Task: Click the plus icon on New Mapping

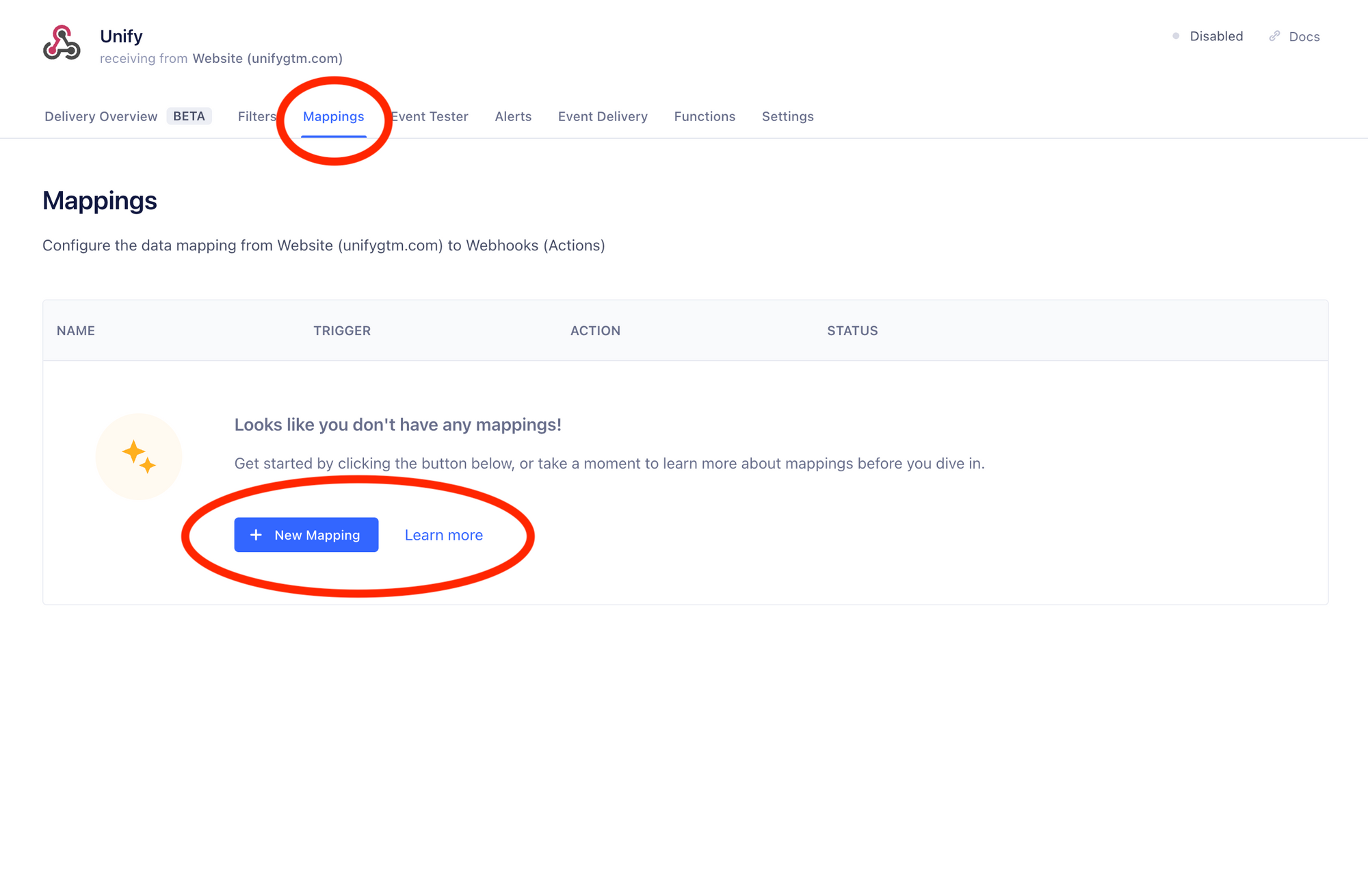Action: pos(256,535)
